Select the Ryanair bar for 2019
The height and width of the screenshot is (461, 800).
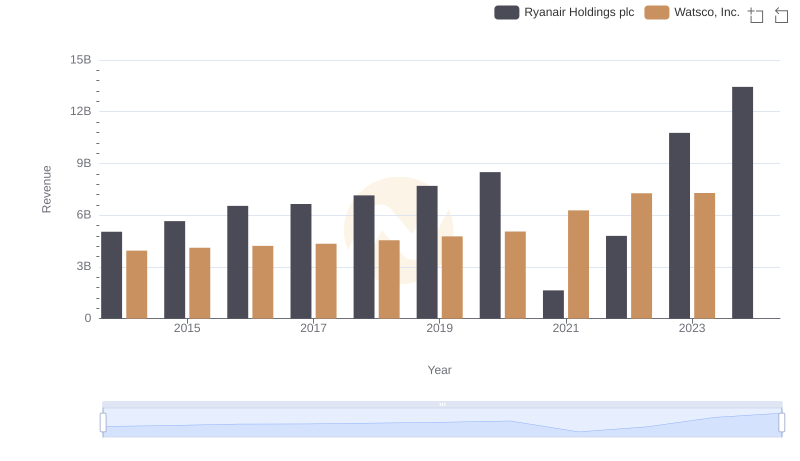point(427,252)
